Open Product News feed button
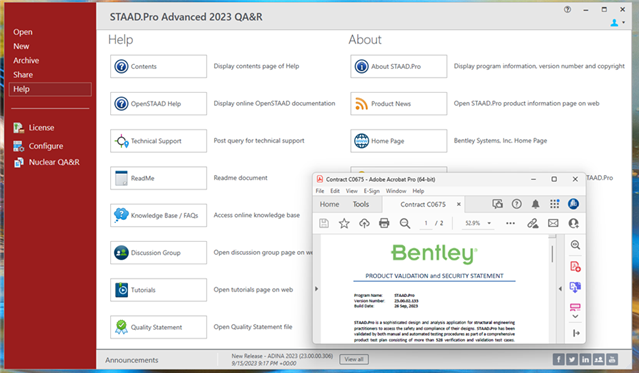Screen dimensions: 639x373 tap(399, 104)
